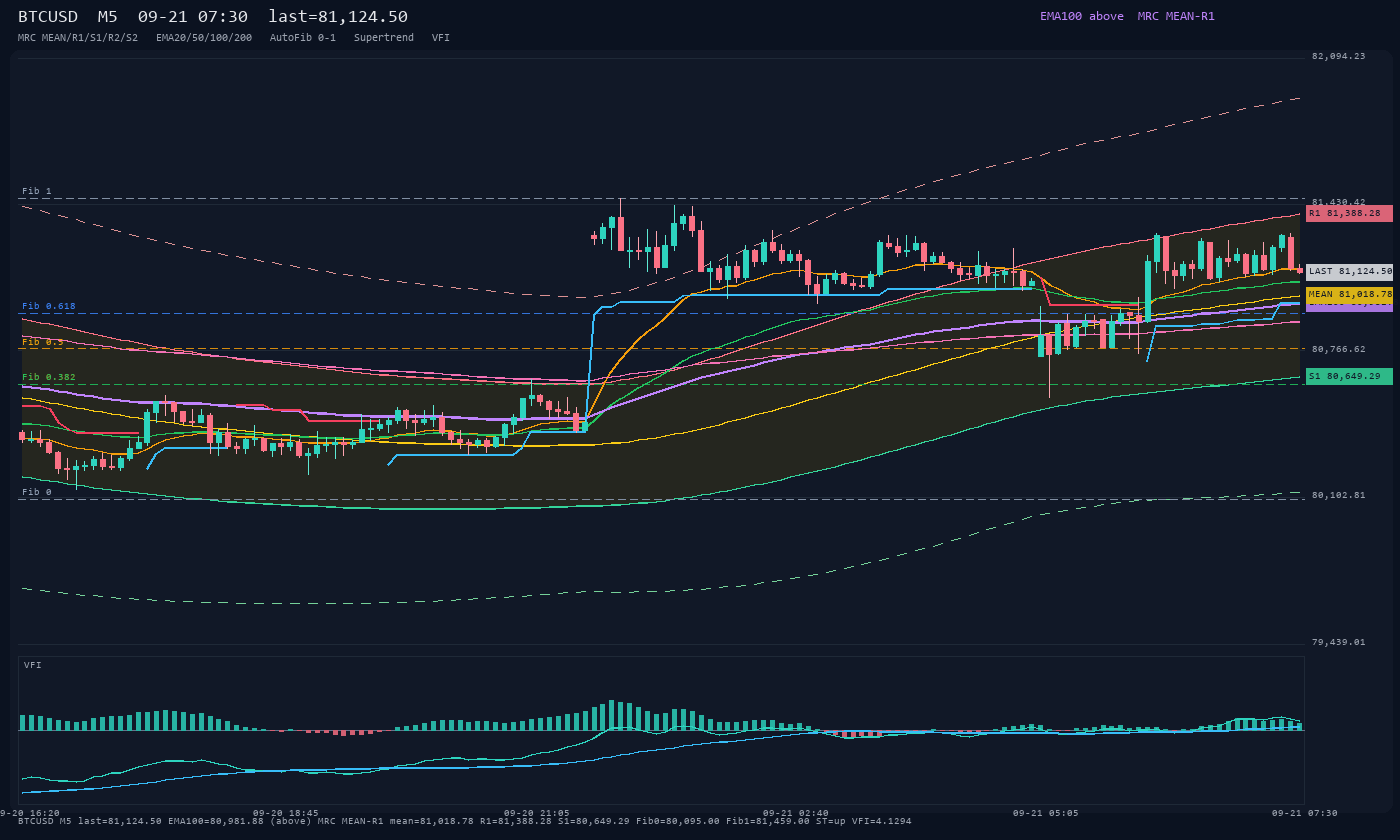Select the VFI legend entry in header
Viewport: 1400px width, 840px height.
pyautogui.click(x=441, y=37)
